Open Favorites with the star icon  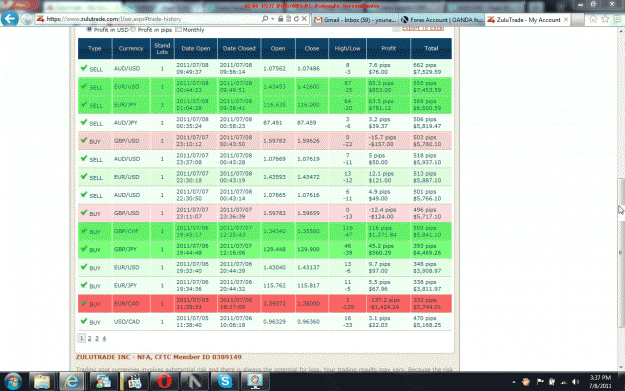point(605,19)
